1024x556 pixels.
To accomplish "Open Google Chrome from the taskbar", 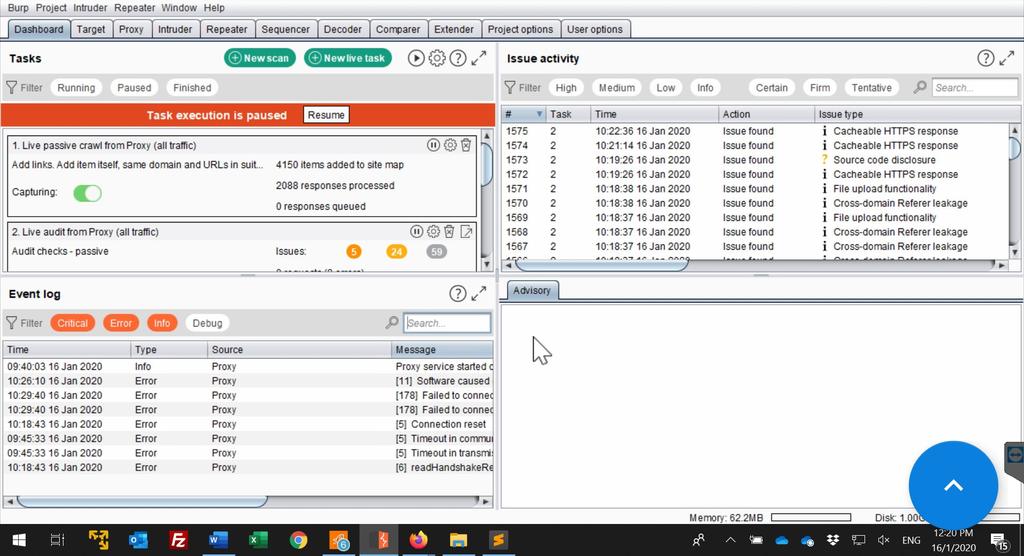I will point(298,540).
